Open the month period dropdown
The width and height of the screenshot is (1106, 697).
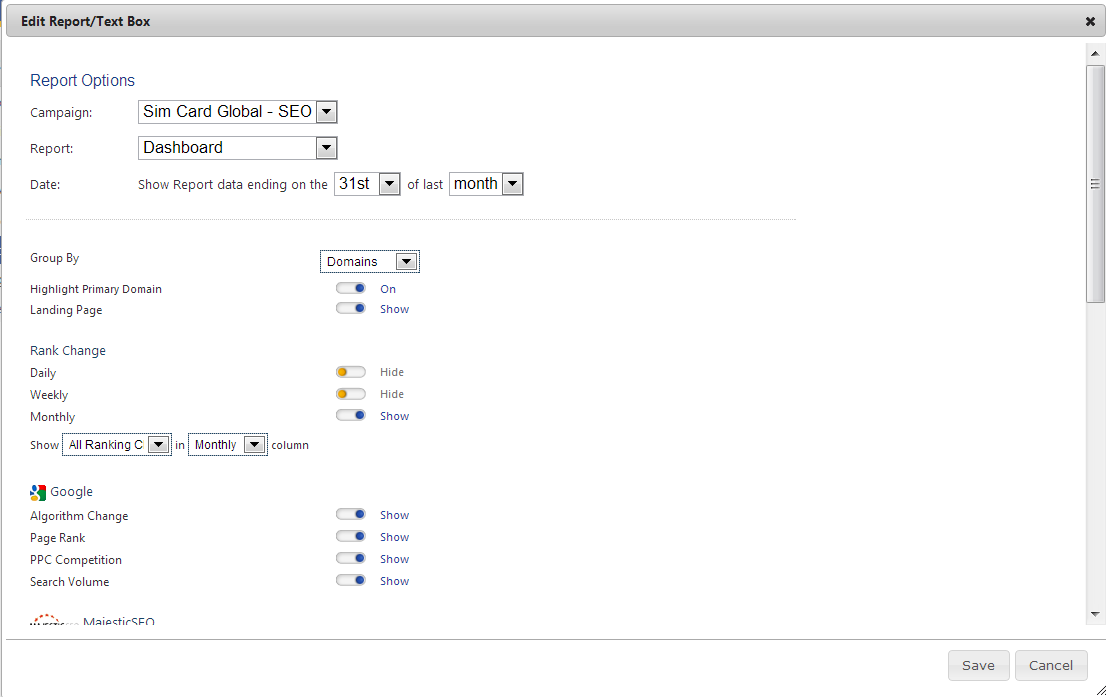coord(486,184)
